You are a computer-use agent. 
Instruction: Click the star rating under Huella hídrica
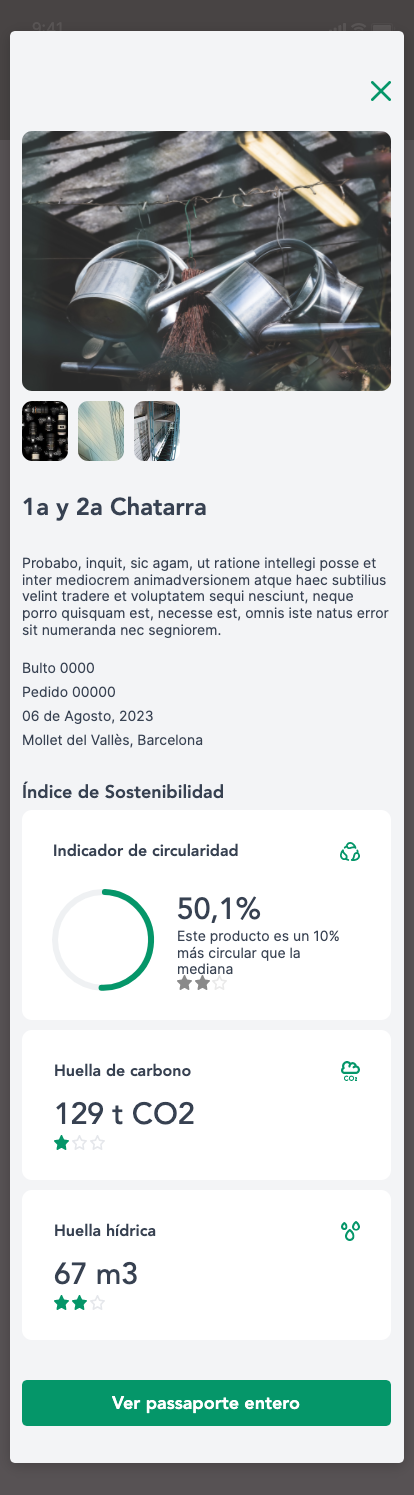79,1303
